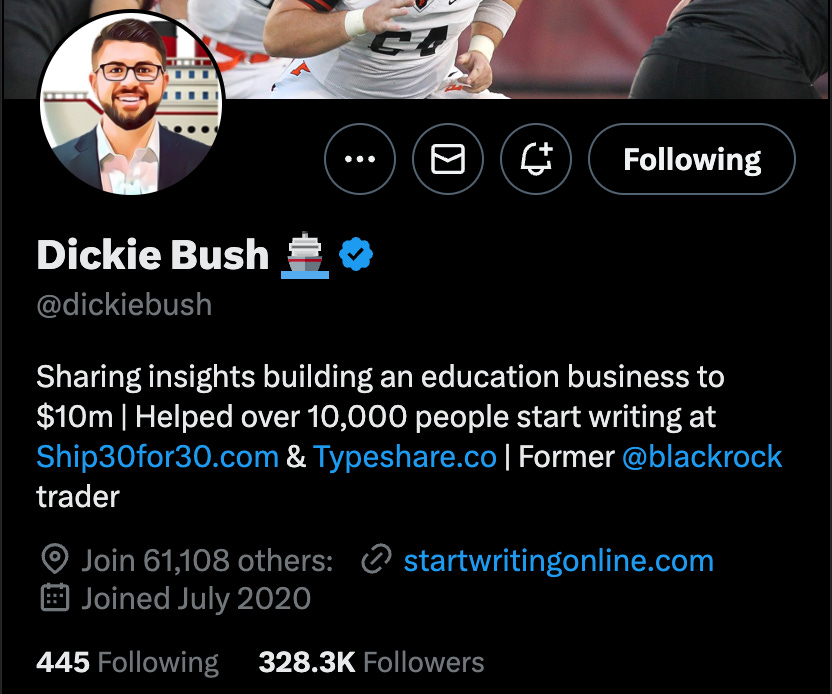
Task: Click the Dickie Bush display name
Action: 153,255
